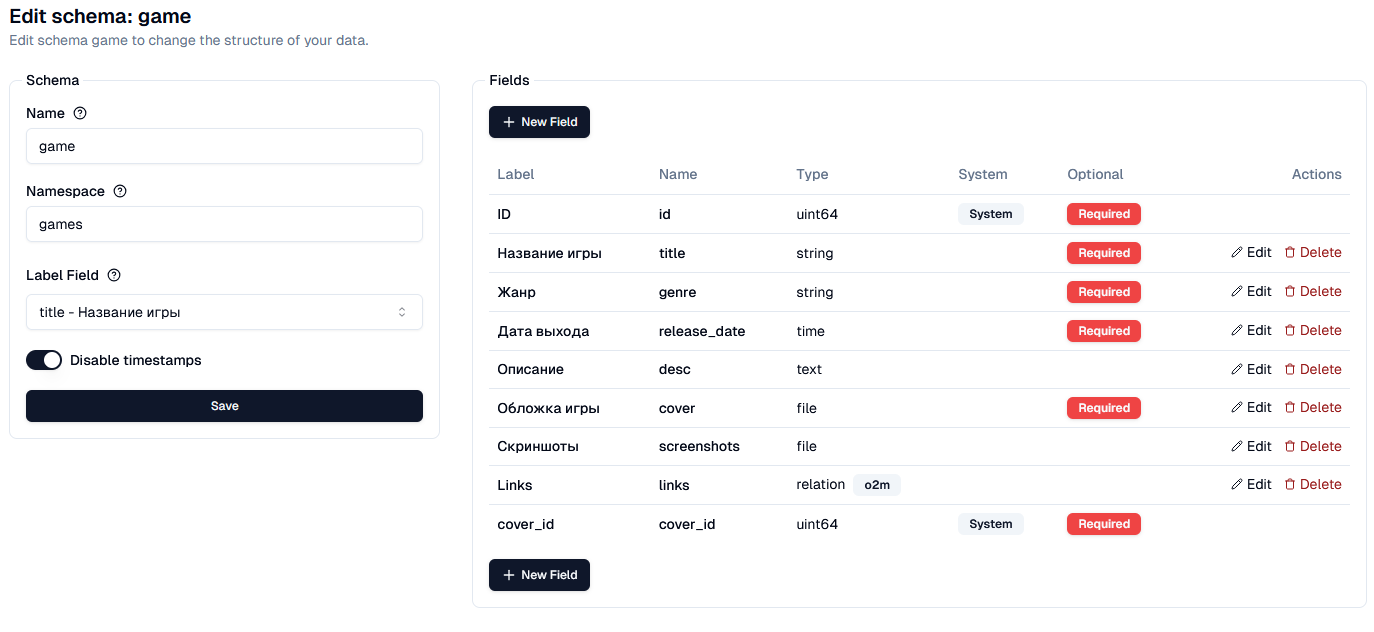1374x632 pixels.
Task: Click trash icon for screenshots field
Action: (x=1290, y=447)
